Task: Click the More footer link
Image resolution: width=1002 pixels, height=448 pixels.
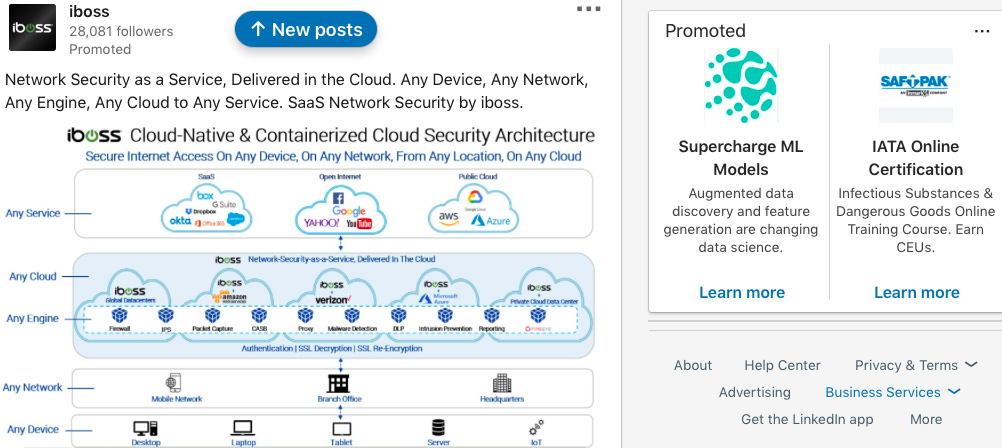Action: tap(926, 420)
